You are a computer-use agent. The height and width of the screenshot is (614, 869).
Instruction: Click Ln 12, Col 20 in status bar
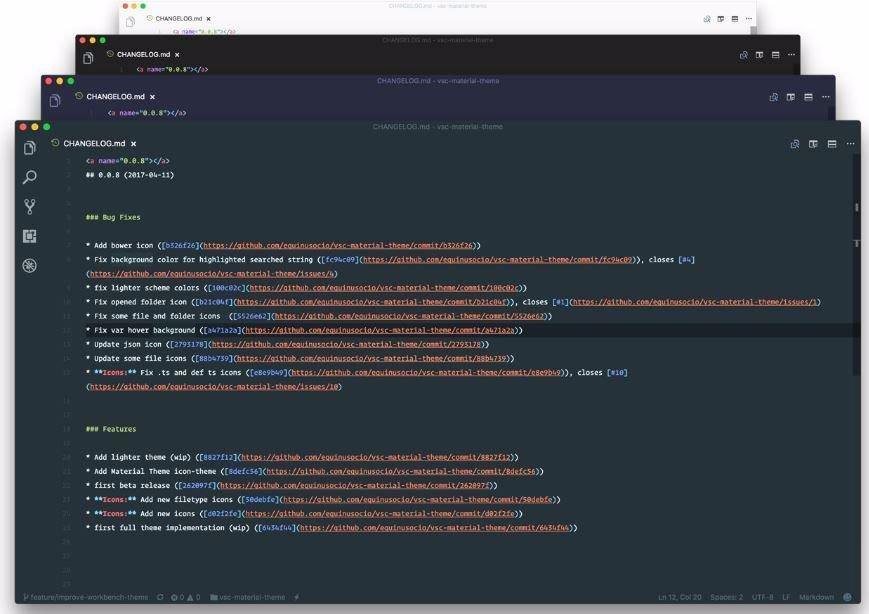click(x=679, y=597)
